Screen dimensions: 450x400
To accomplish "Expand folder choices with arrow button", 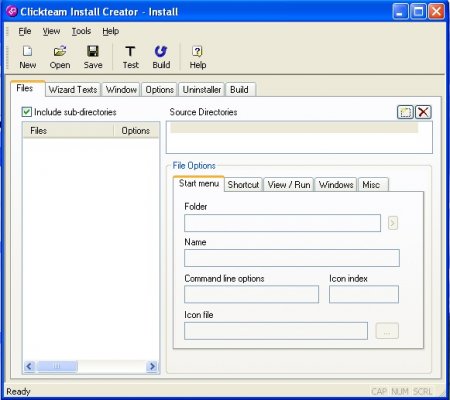I will click(393, 223).
